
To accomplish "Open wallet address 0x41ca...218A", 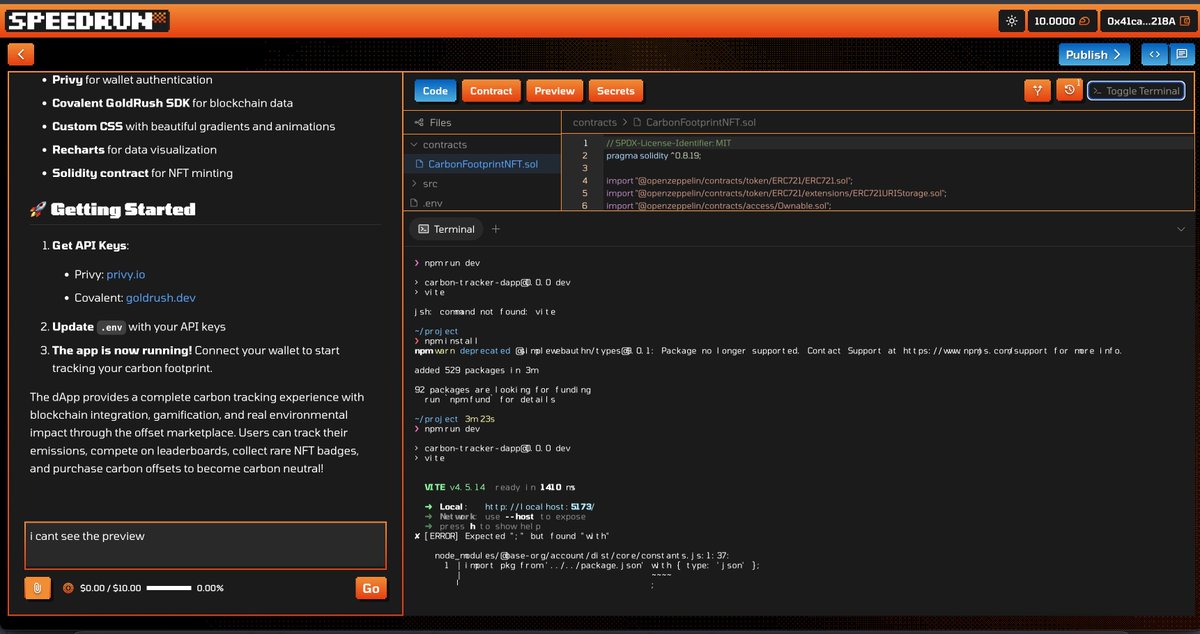I will [x=1146, y=20].
